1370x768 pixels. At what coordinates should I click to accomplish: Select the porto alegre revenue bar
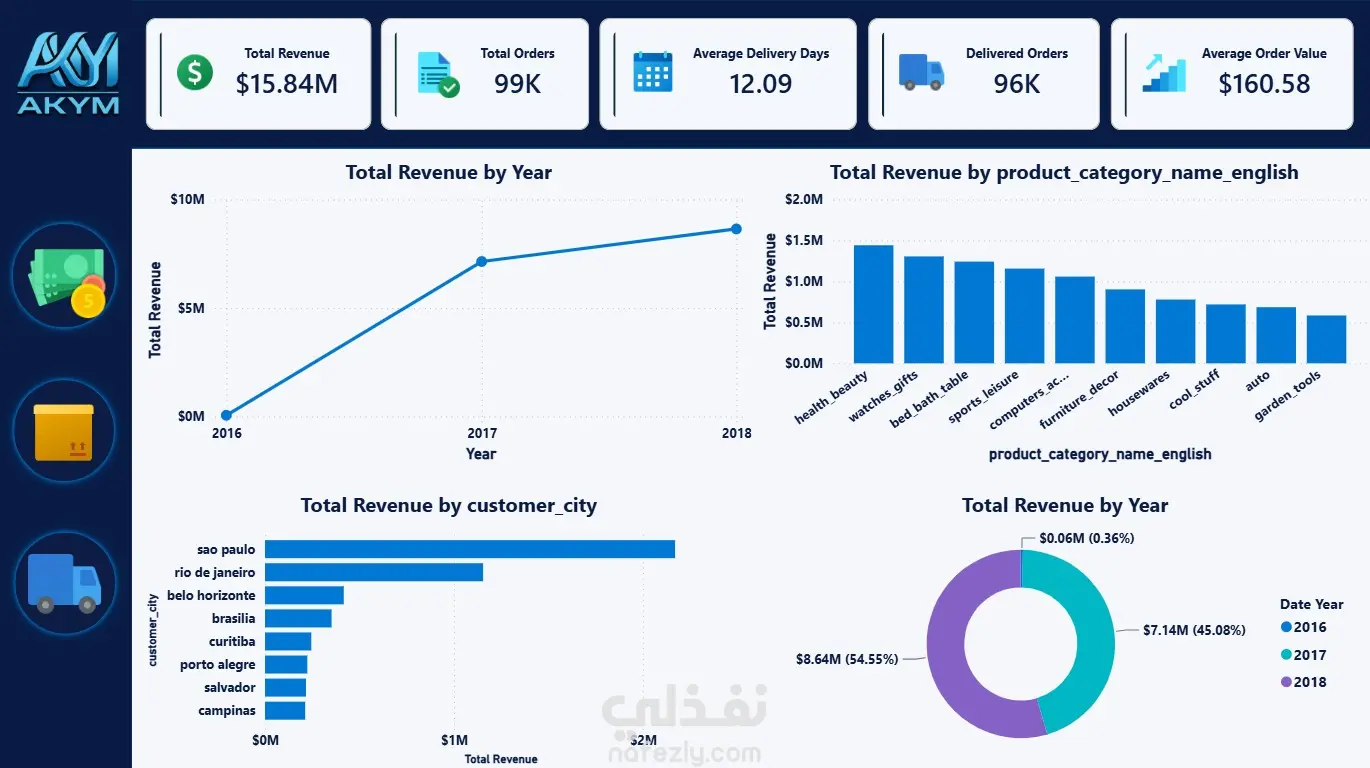click(286, 664)
